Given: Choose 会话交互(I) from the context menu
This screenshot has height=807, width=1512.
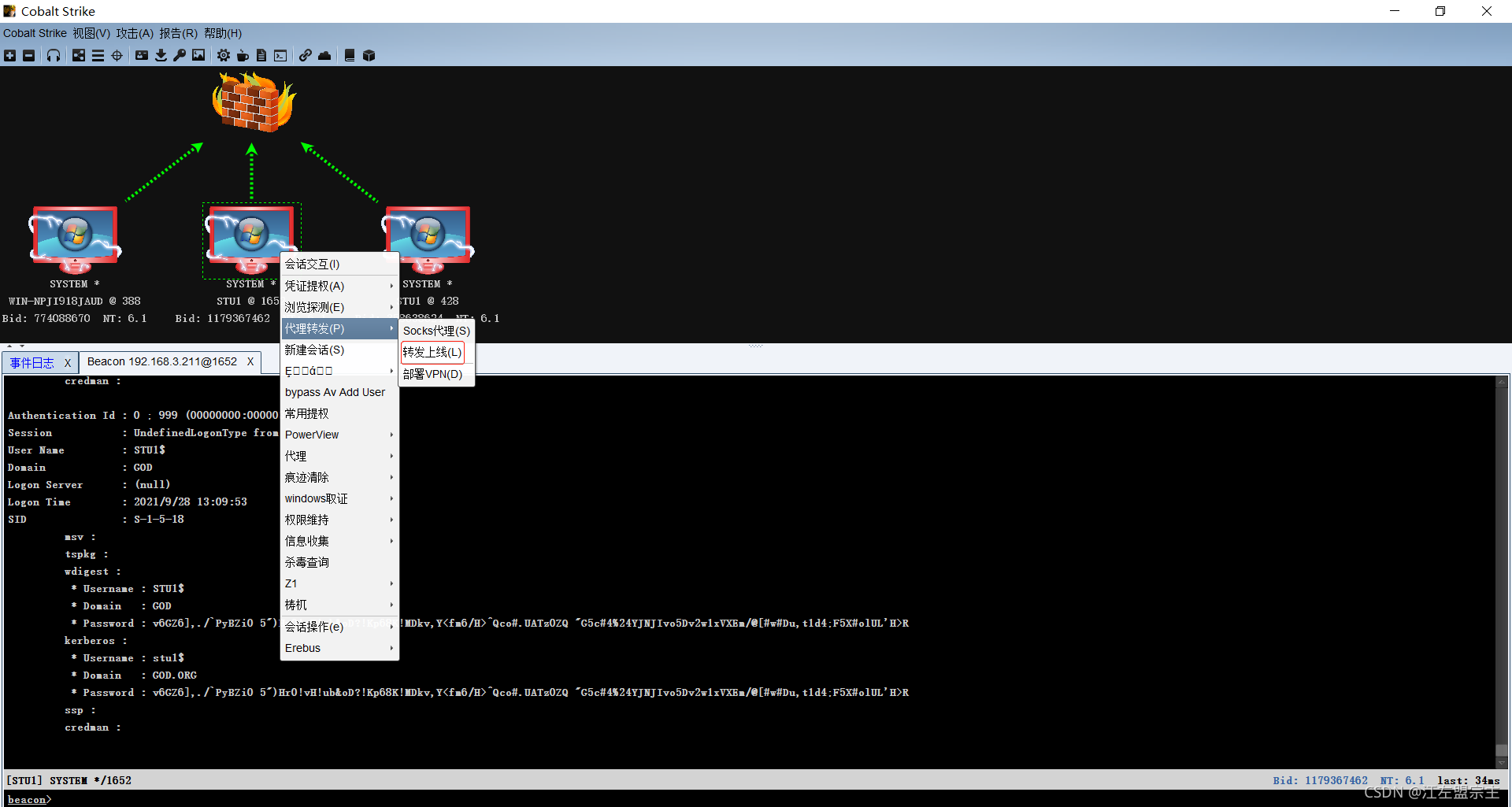Looking at the screenshot, I should (x=339, y=264).
